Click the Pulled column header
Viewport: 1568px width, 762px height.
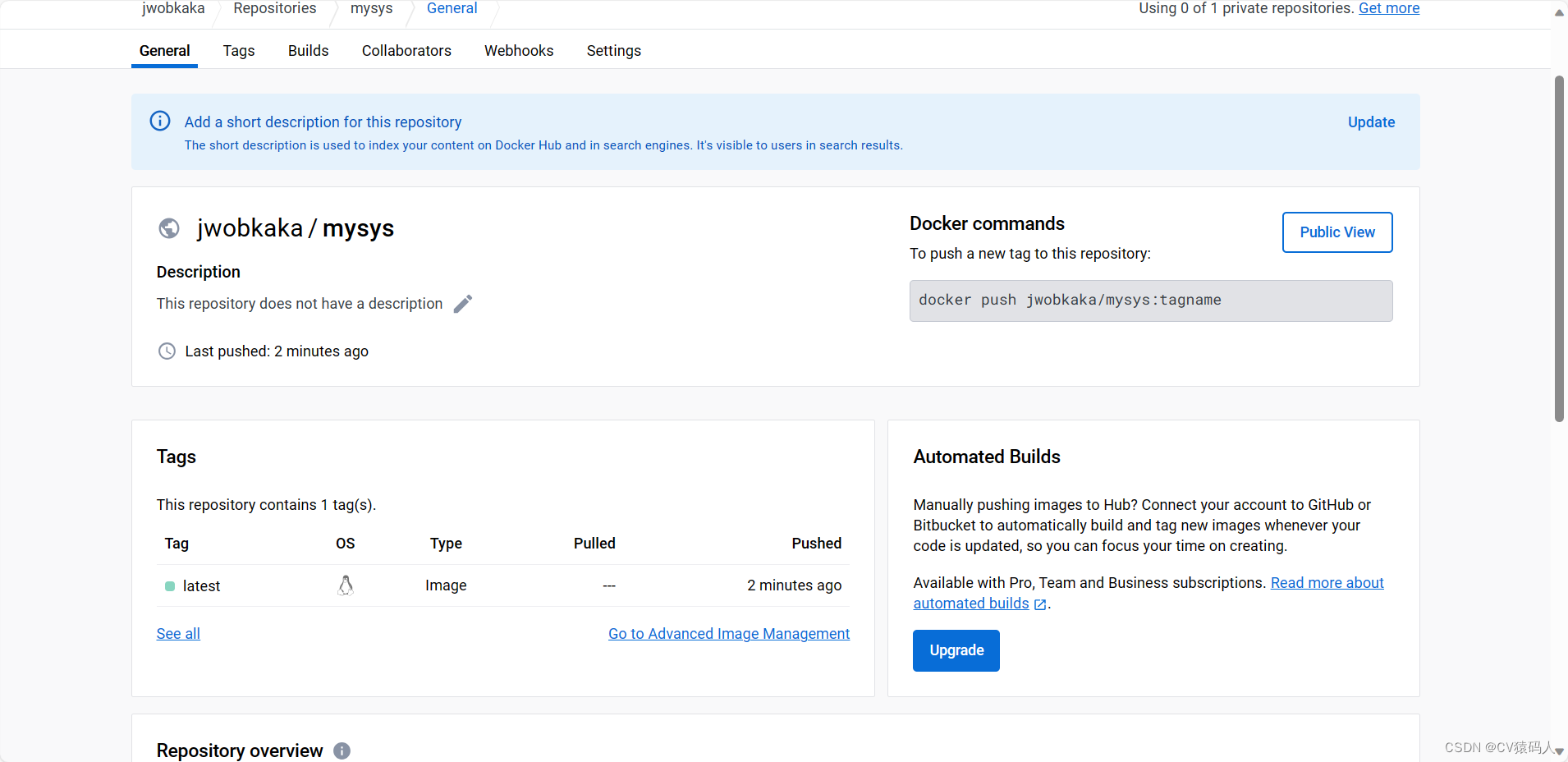[x=594, y=544]
